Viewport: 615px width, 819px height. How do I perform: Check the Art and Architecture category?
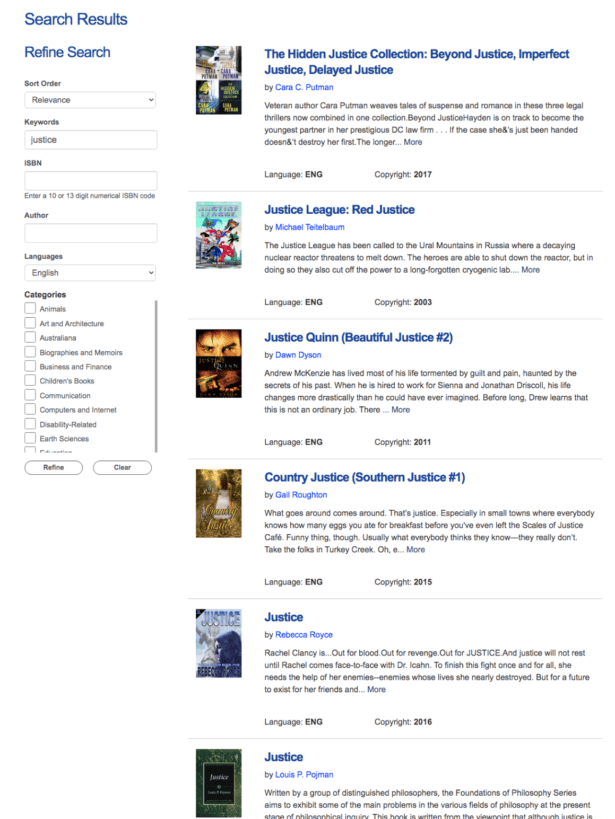click(30, 323)
